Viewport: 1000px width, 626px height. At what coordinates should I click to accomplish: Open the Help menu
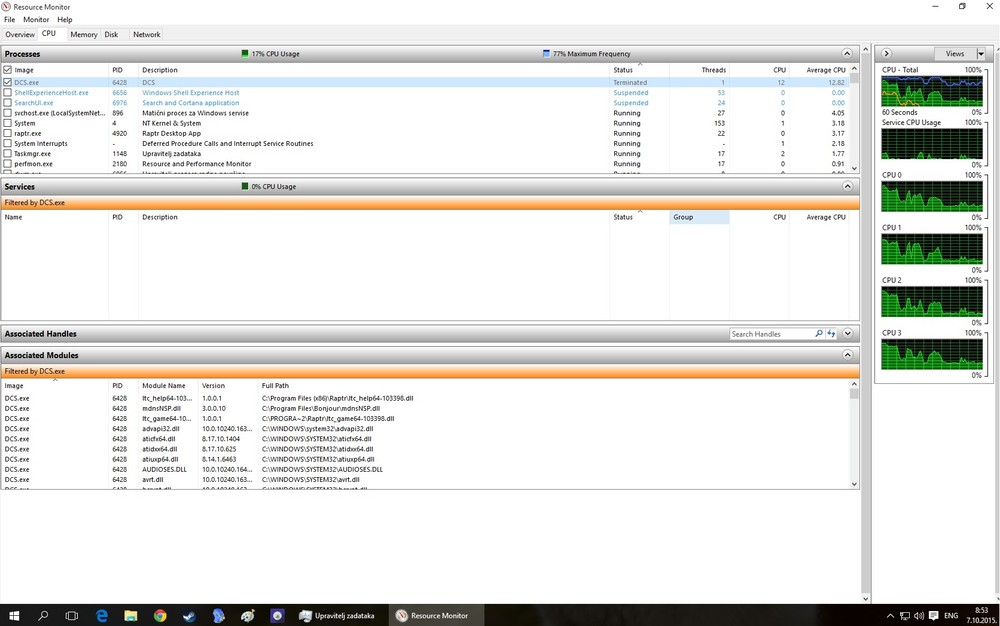[64, 20]
